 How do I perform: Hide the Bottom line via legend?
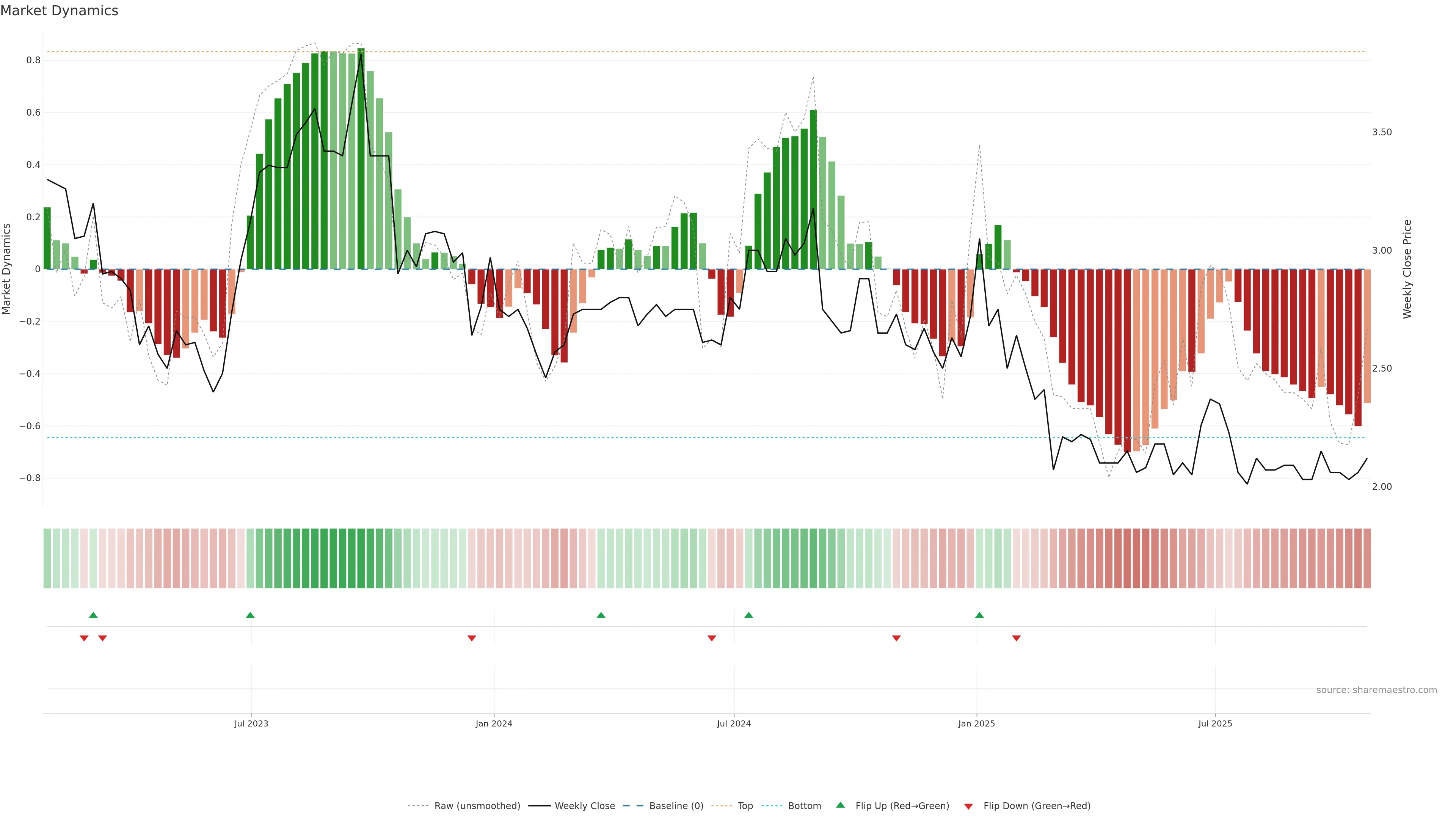[804, 806]
